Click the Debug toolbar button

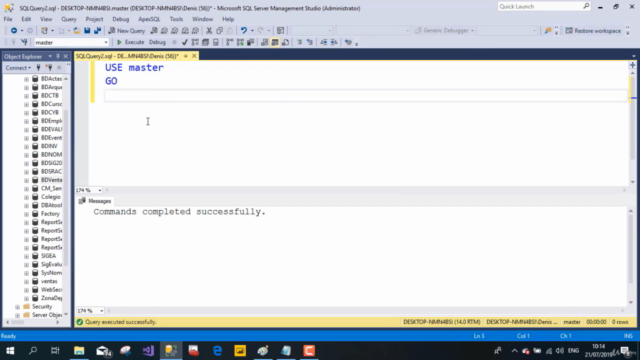157,42
